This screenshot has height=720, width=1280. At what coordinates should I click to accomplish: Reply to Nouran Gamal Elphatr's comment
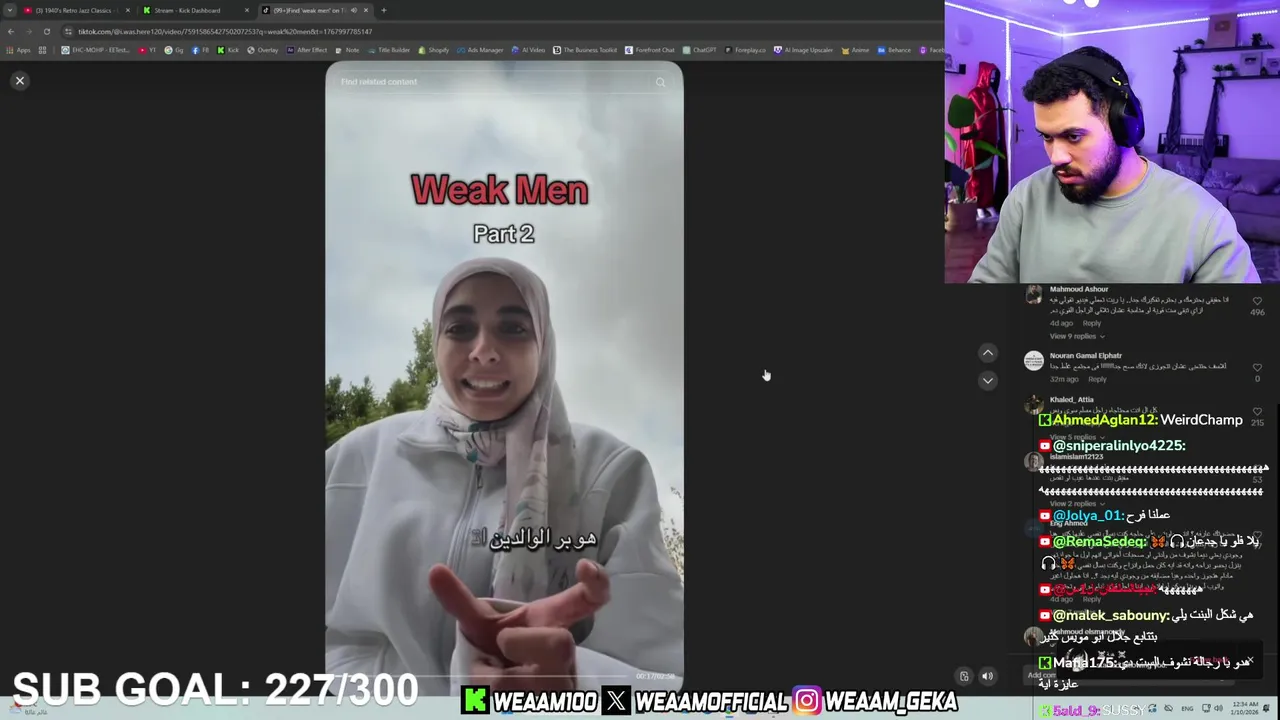pos(1097,379)
